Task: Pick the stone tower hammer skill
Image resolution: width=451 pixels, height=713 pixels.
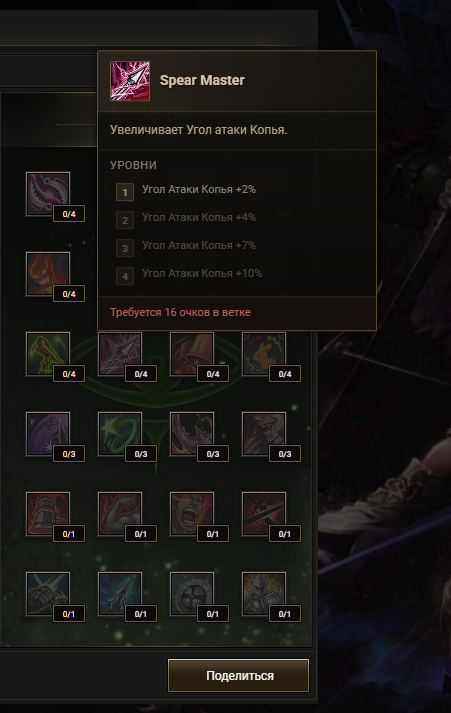Action: [48, 514]
